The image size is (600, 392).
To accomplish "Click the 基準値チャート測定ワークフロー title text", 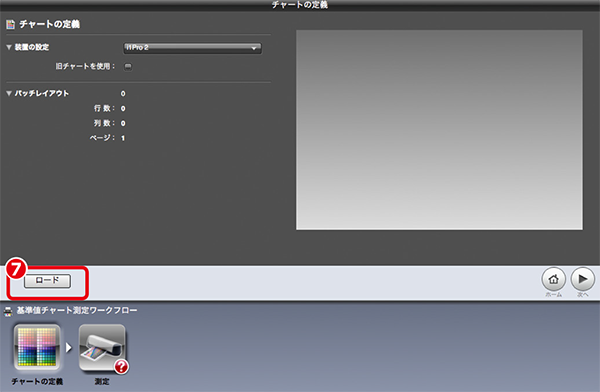I will 77,310.
